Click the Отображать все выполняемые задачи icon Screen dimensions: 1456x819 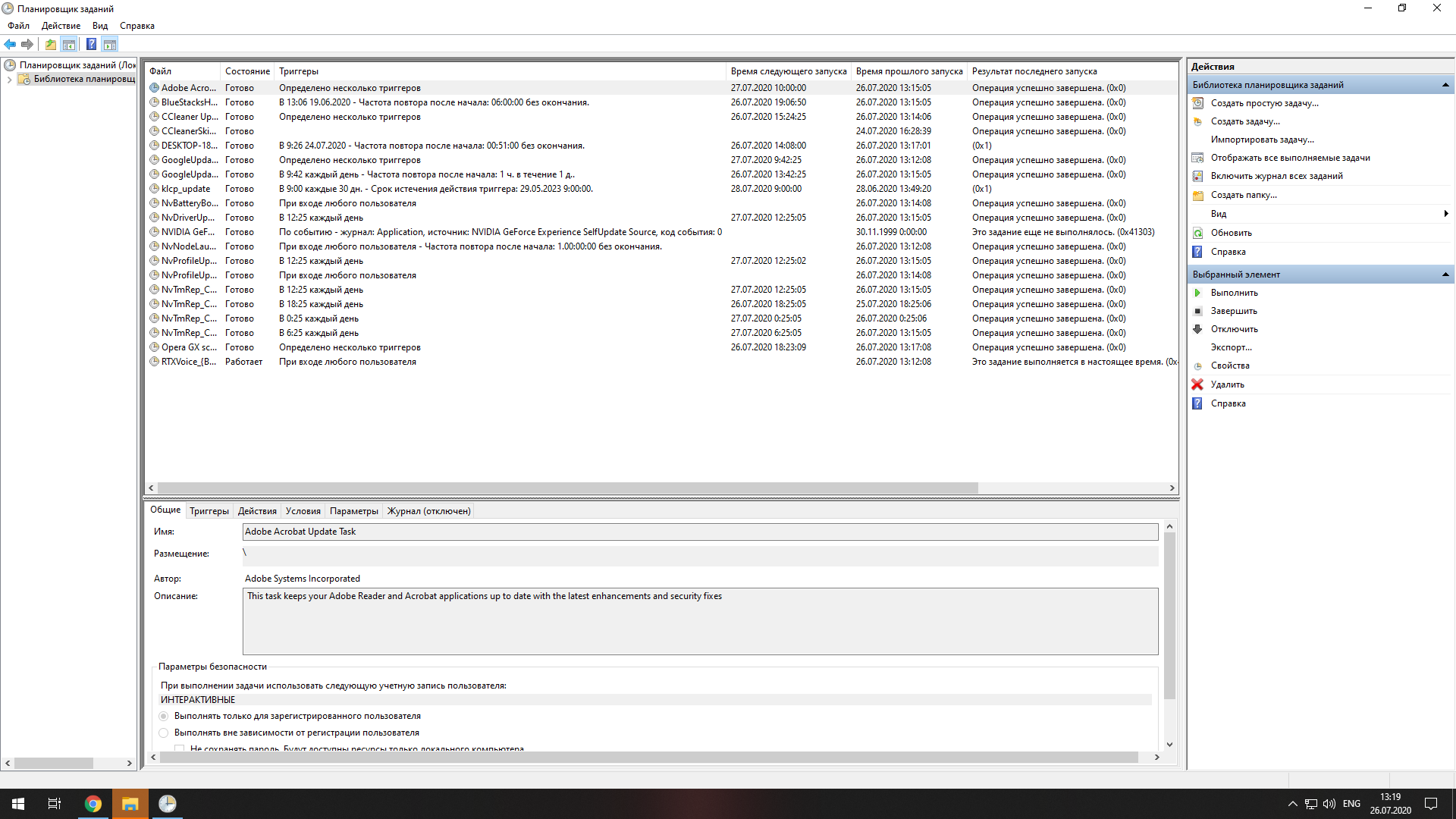1198,158
